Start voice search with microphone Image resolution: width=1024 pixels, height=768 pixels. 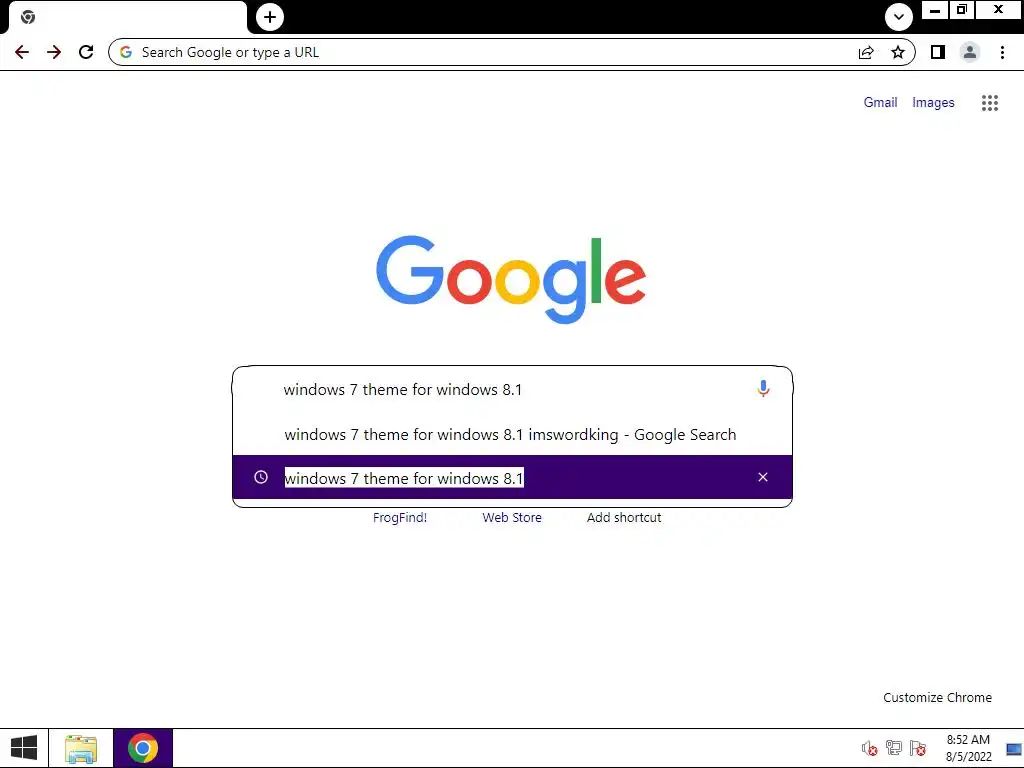click(763, 389)
